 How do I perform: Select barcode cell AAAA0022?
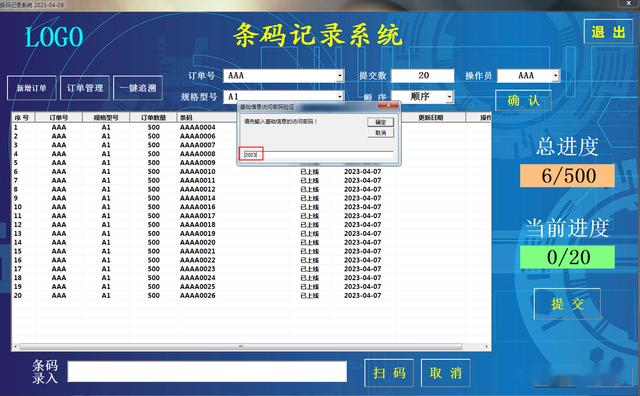point(198,260)
